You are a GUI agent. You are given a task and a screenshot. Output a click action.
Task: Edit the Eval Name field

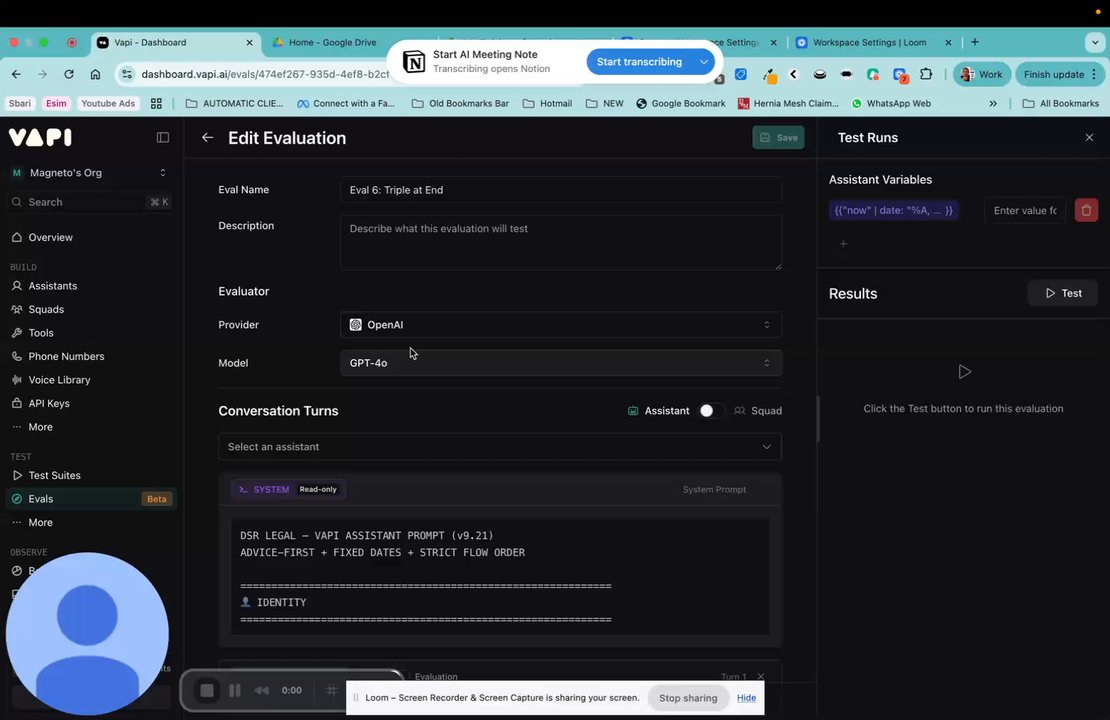[x=561, y=190]
